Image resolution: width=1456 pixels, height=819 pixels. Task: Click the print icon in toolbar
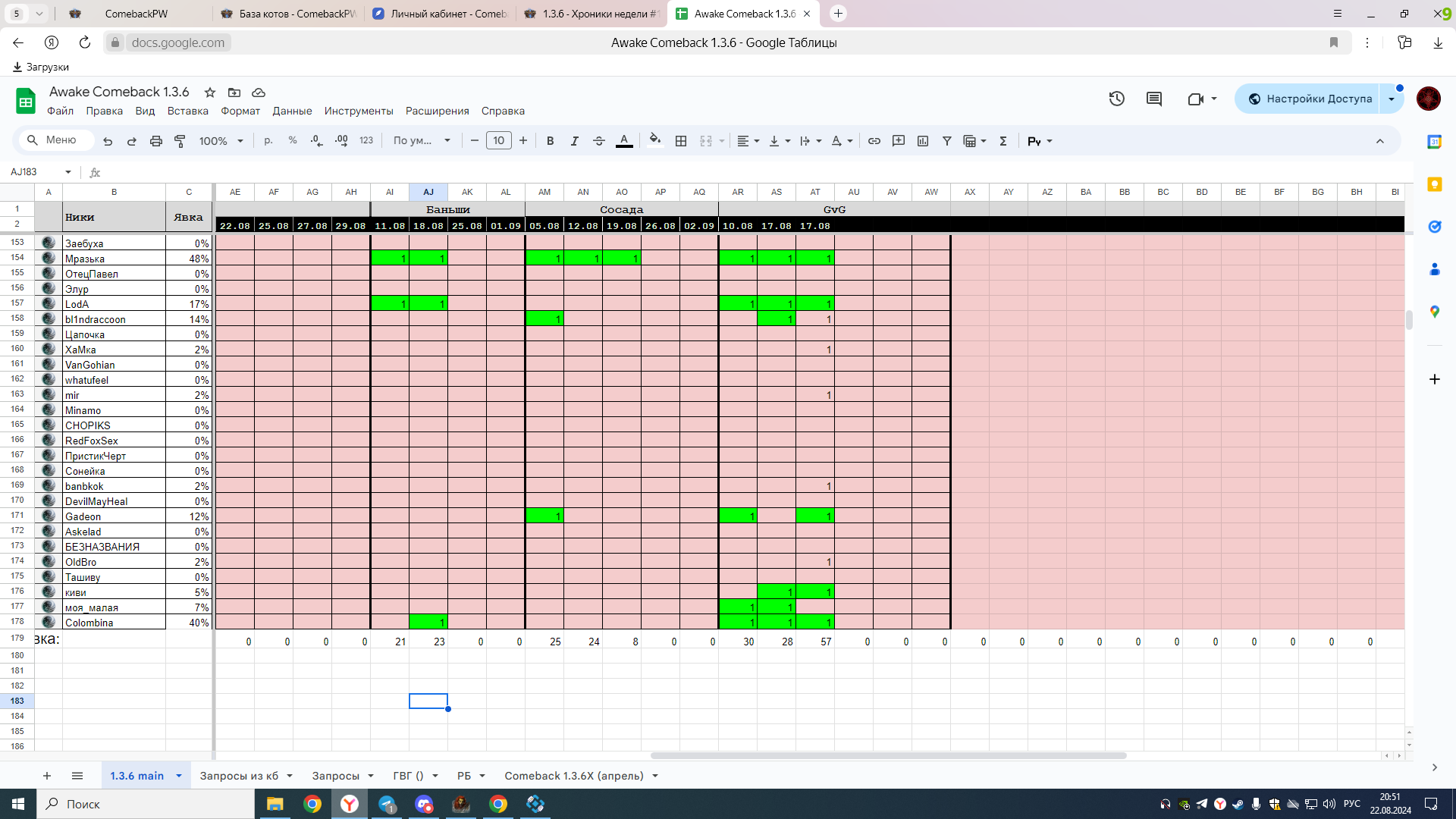coord(155,141)
